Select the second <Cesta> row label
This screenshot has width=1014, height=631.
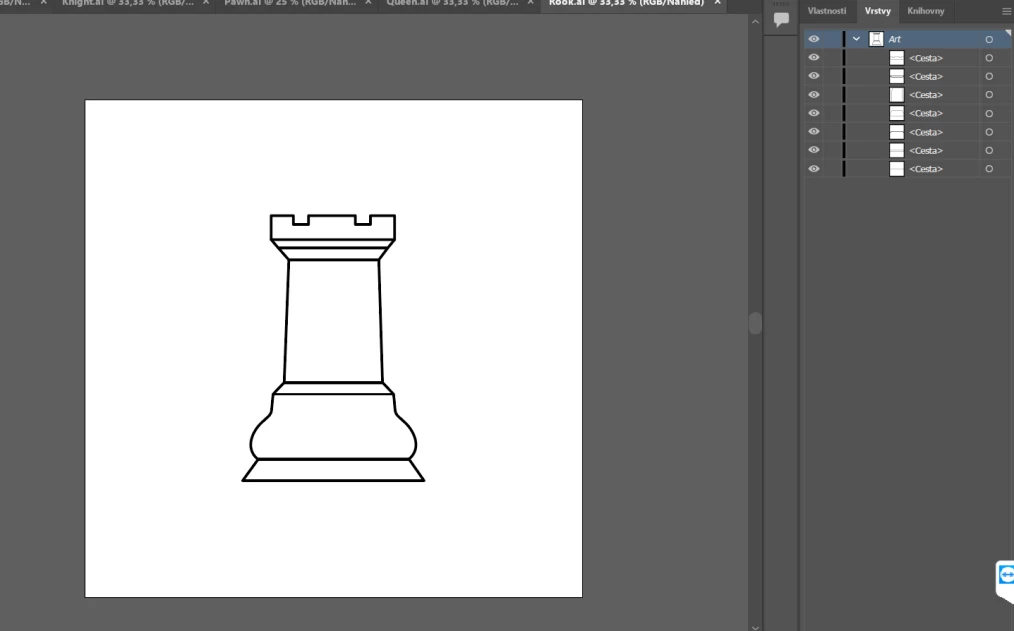click(925, 76)
